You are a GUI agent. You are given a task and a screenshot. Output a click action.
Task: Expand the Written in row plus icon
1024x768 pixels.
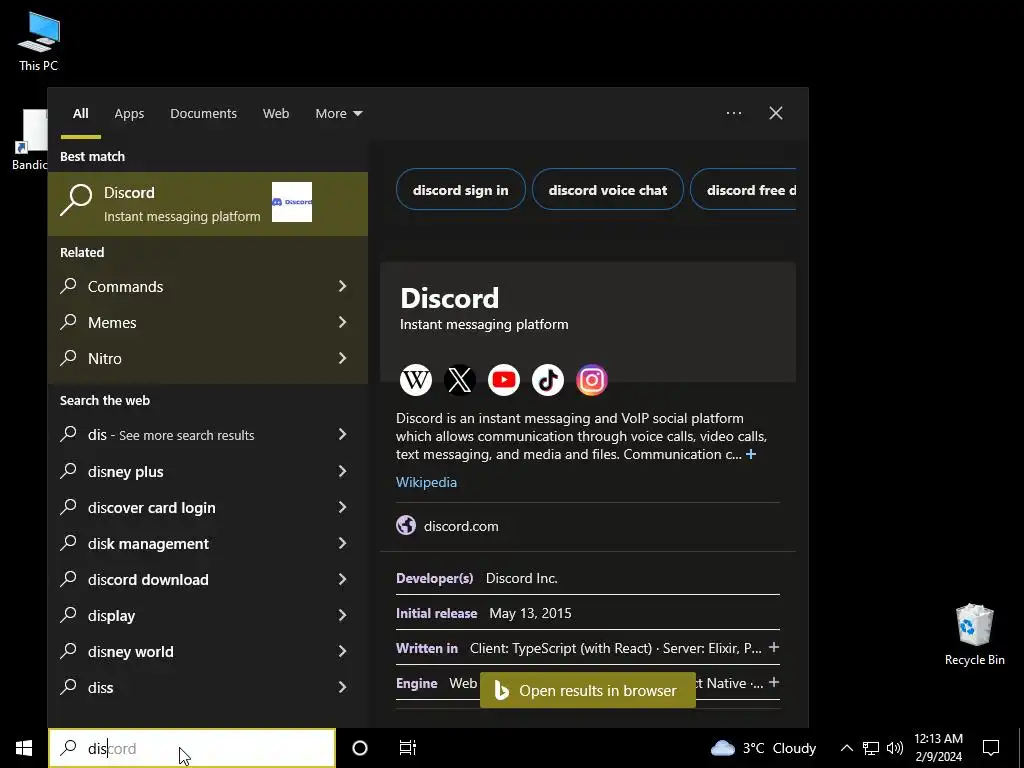pyautogui.click(x=774, y=647)
